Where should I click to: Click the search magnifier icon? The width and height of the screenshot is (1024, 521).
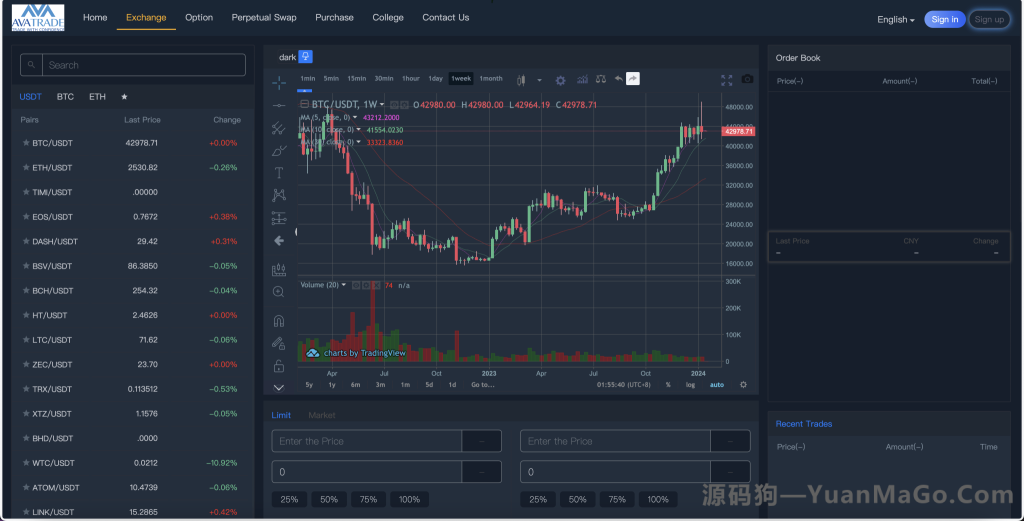tap(31, 65)
